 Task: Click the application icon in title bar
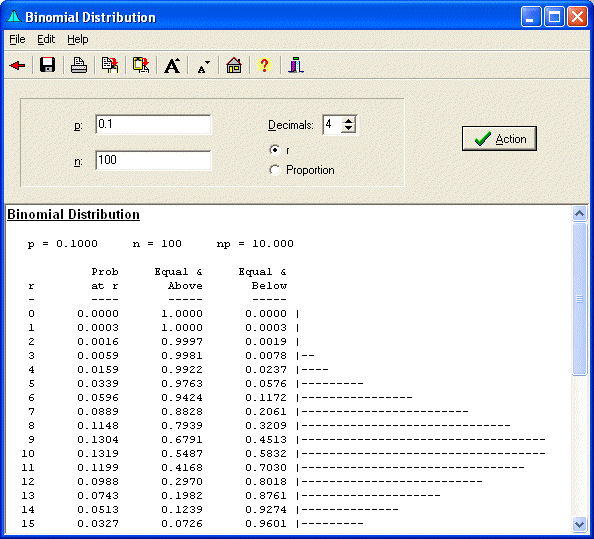point(14,17)
